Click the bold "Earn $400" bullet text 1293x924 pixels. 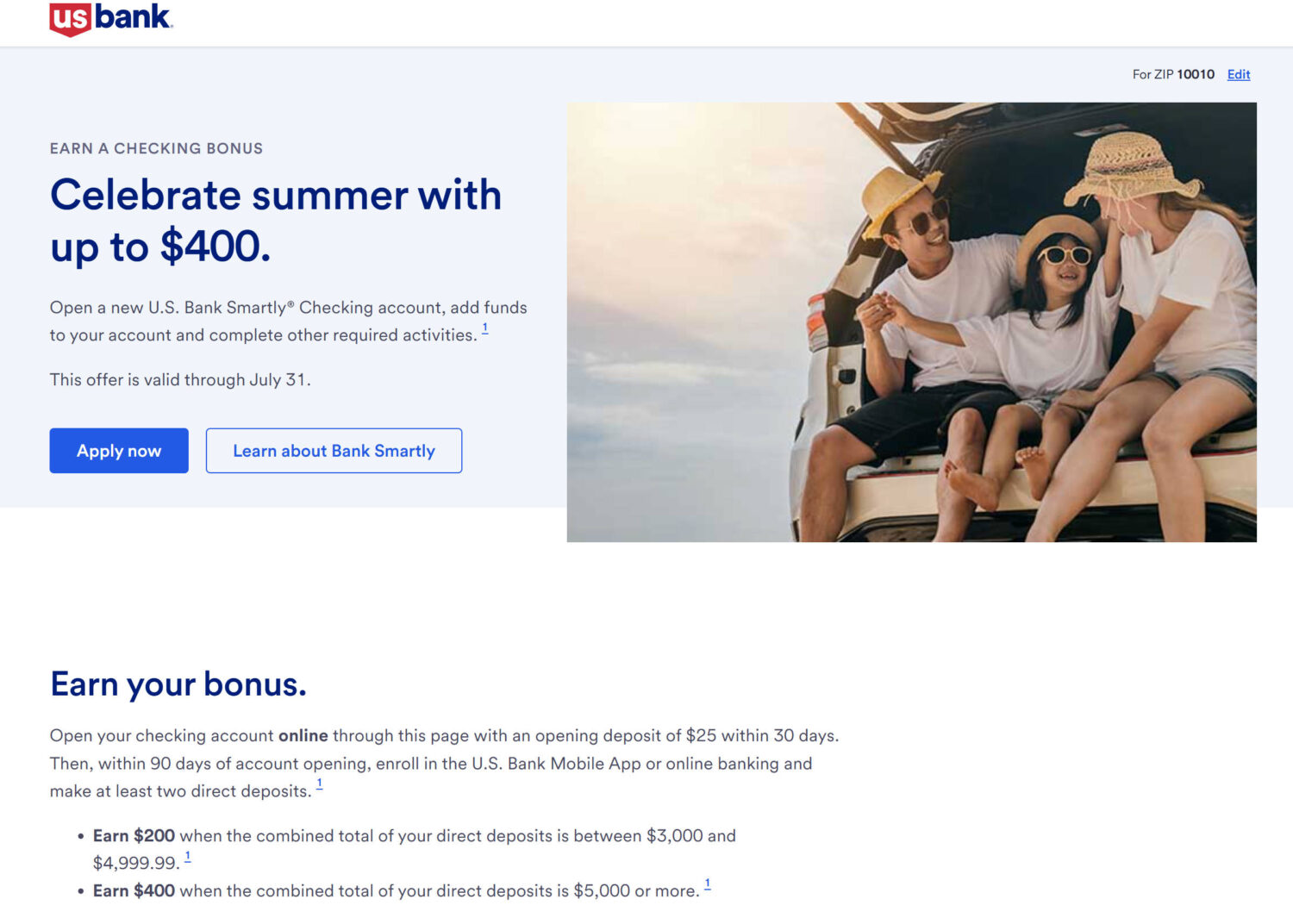point(134,891)
